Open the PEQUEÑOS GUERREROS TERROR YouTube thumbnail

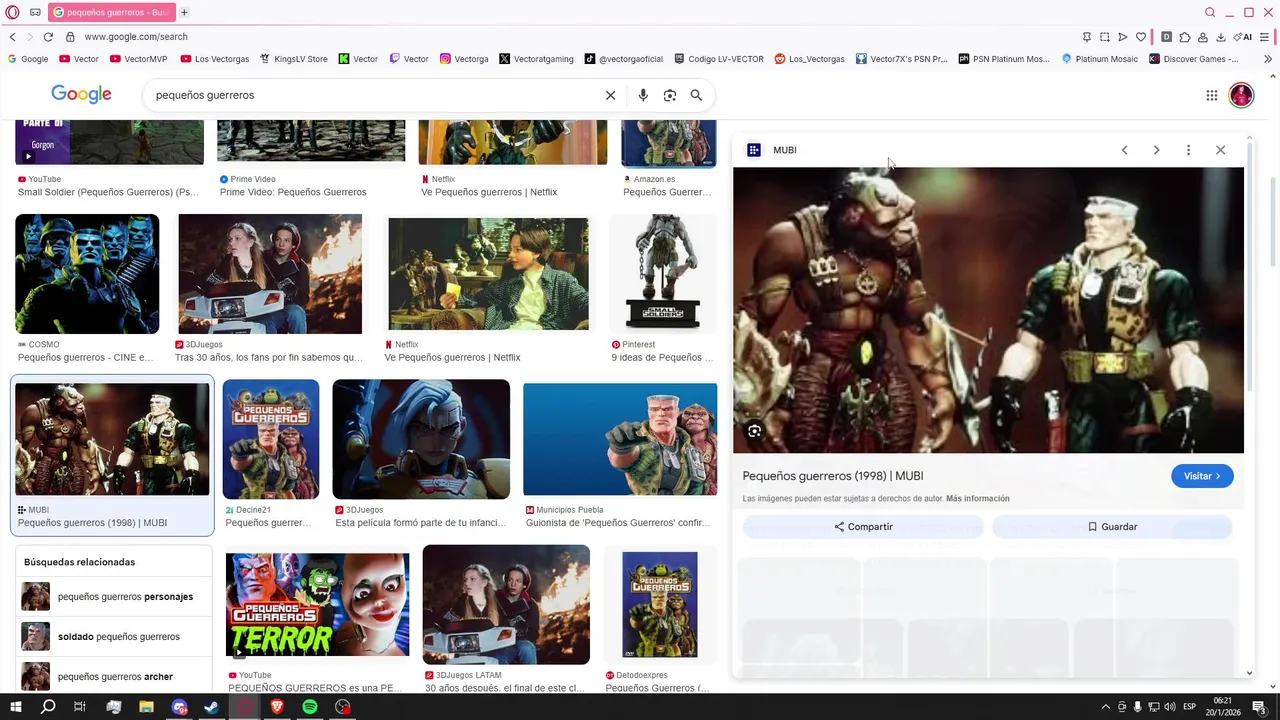[x=317, y=605]
